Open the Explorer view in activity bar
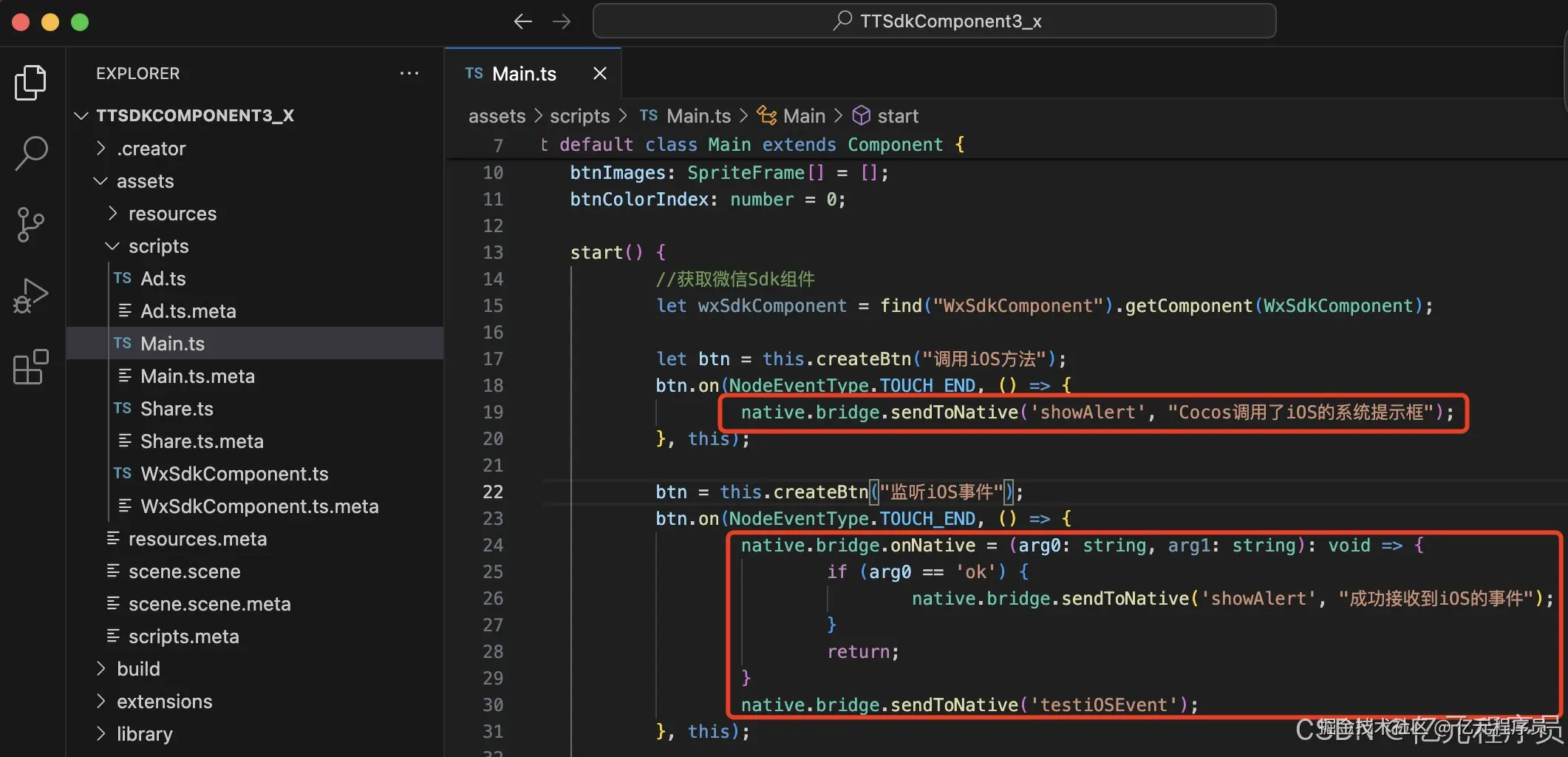Image resolution: width=1568 pixels, height=757 pixels. (30, 82)
